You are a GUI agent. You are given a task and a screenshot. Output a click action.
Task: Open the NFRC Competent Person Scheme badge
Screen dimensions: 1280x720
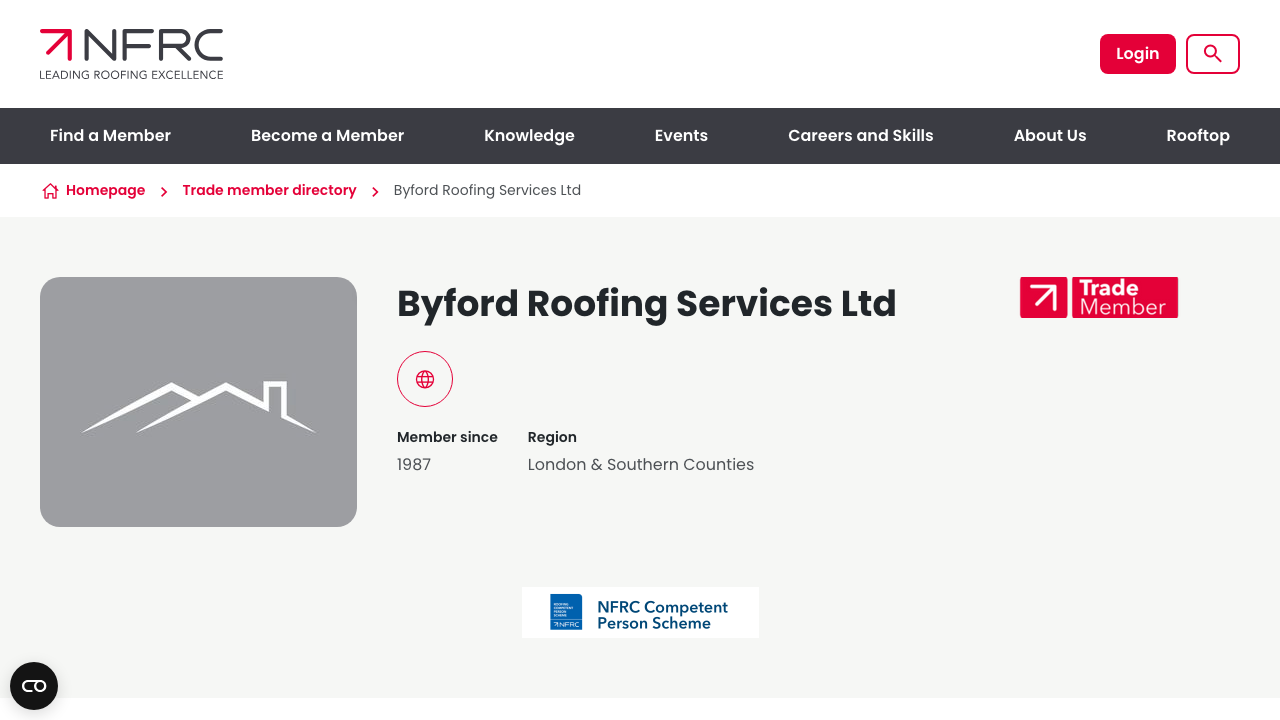pyautogui.click(x=640, y=612)
